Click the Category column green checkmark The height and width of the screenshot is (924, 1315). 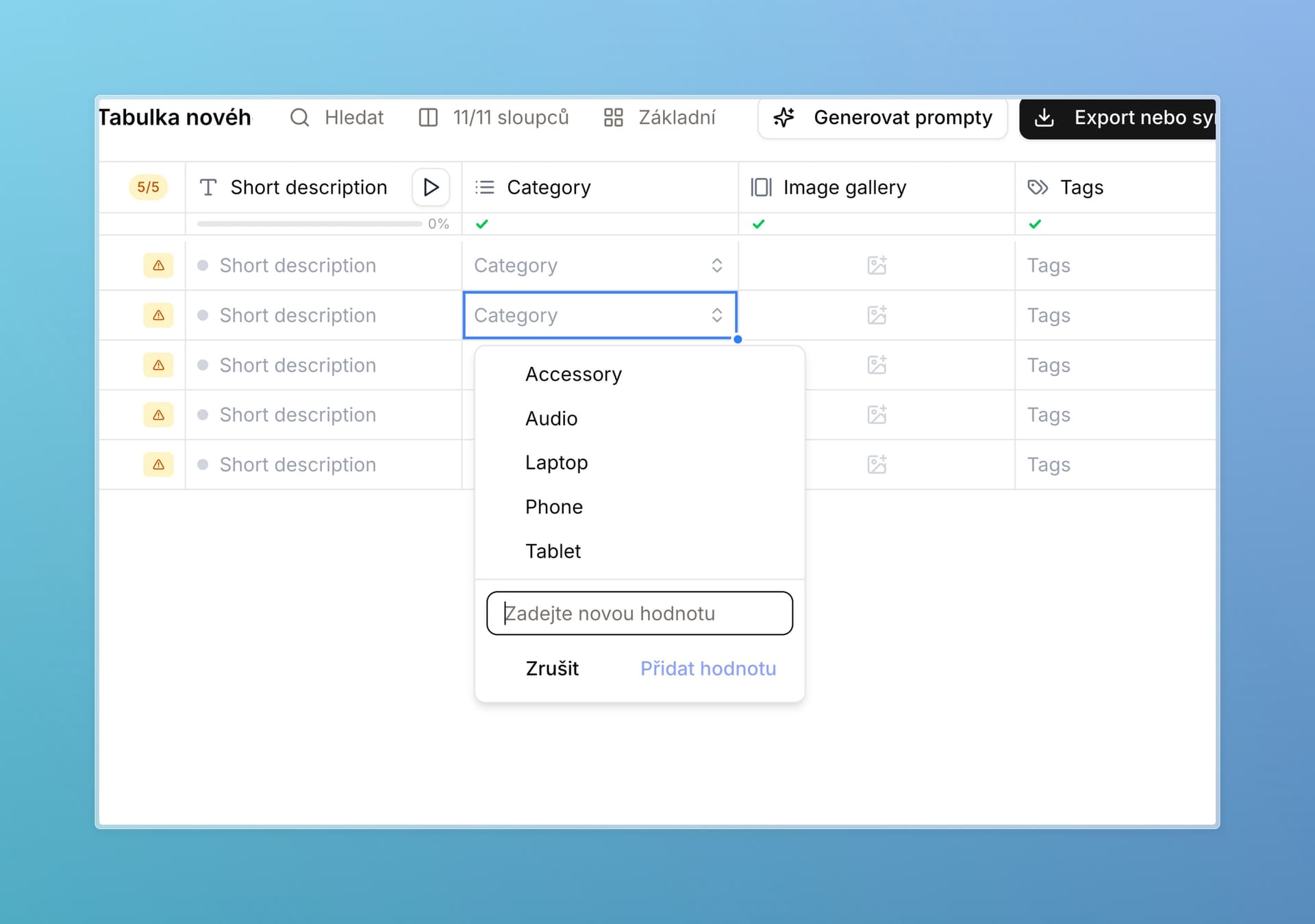(x=482, y=224)
